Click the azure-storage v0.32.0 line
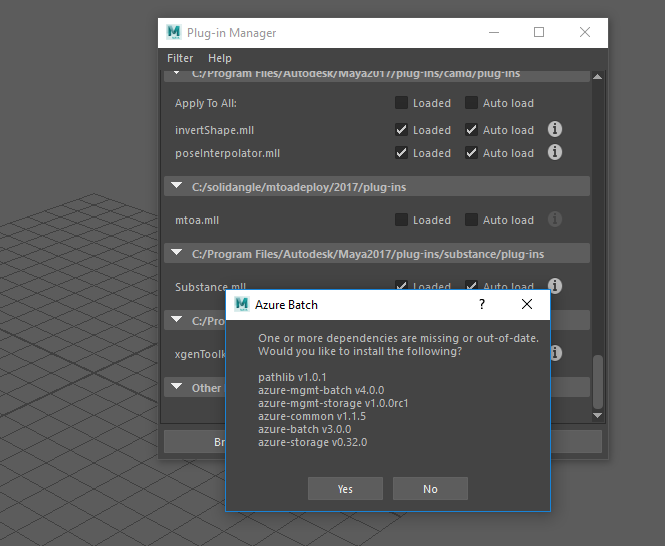This screenshot has width=665, height=546. [313, 442]
